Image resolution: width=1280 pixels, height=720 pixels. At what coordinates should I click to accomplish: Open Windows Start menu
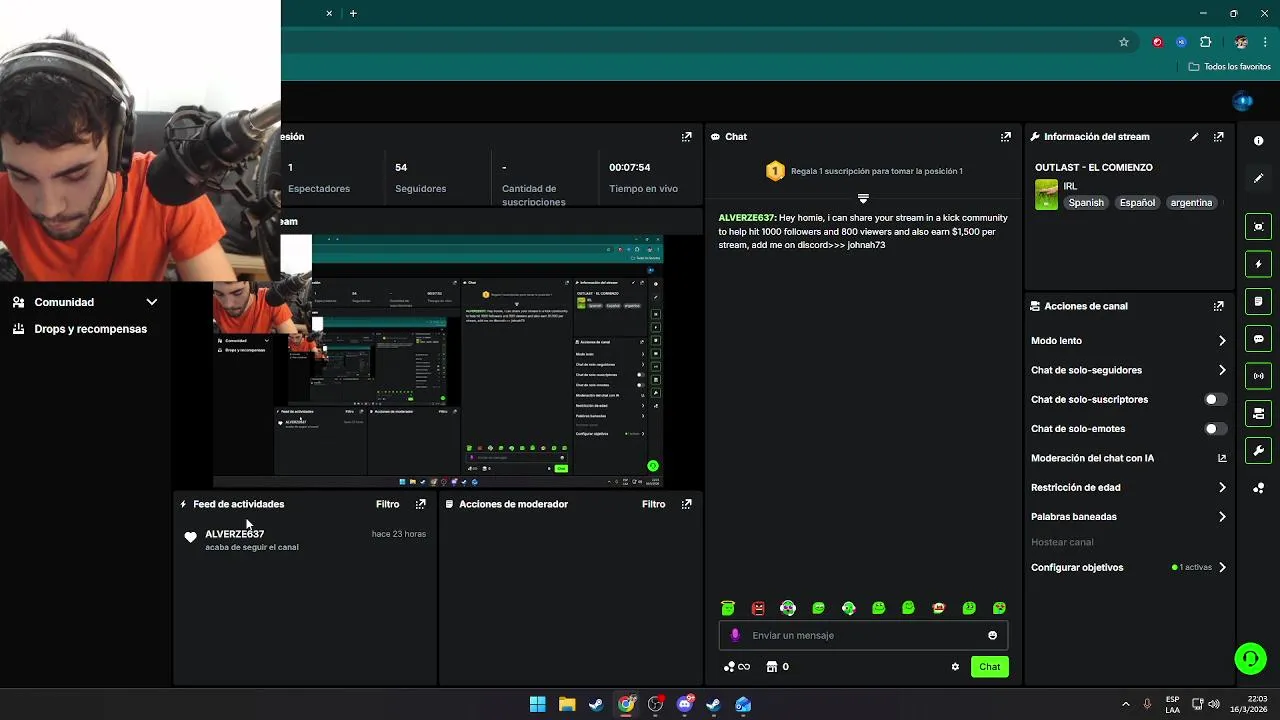click(537, 705)
